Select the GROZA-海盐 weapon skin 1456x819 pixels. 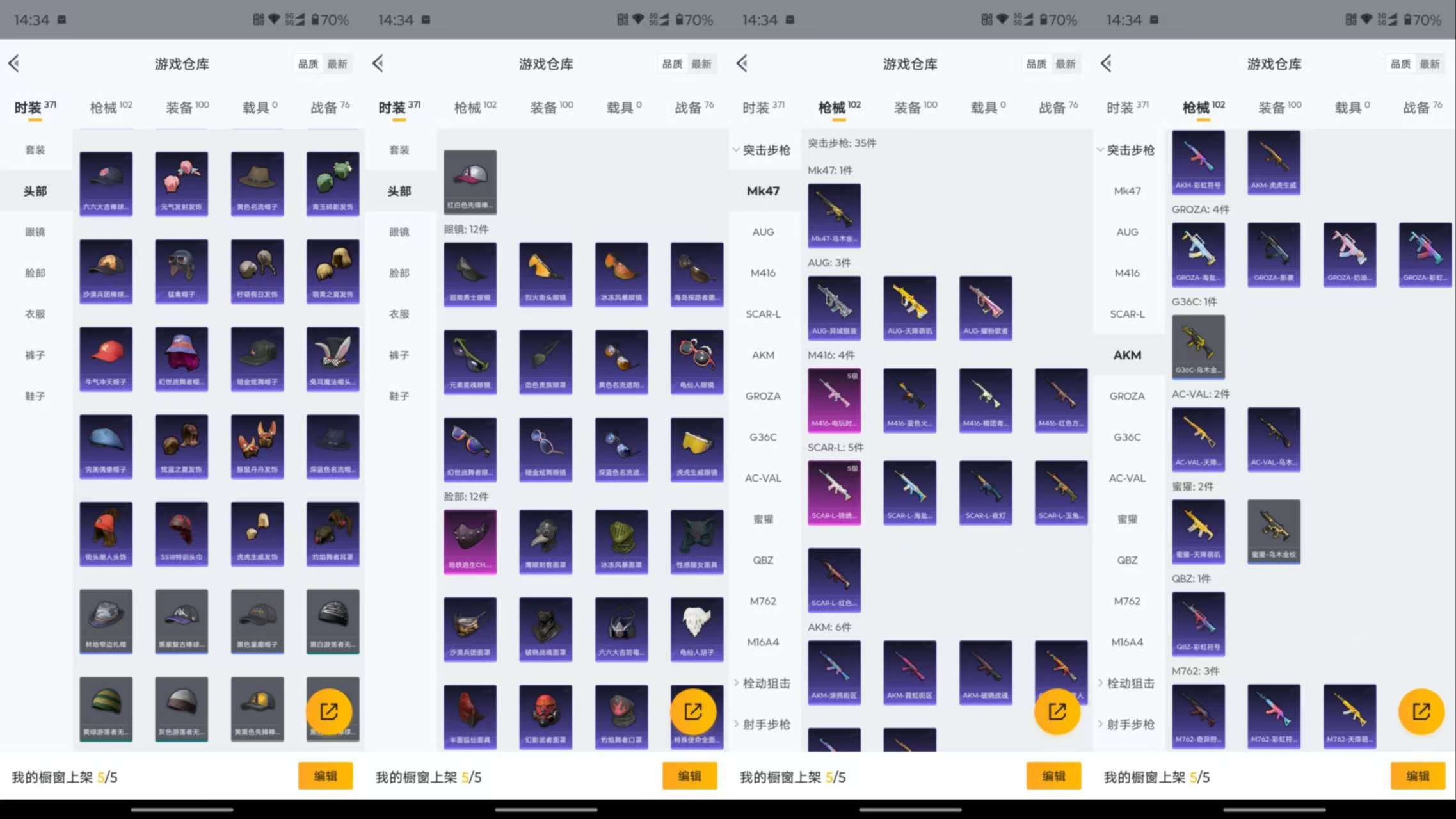1198,254
